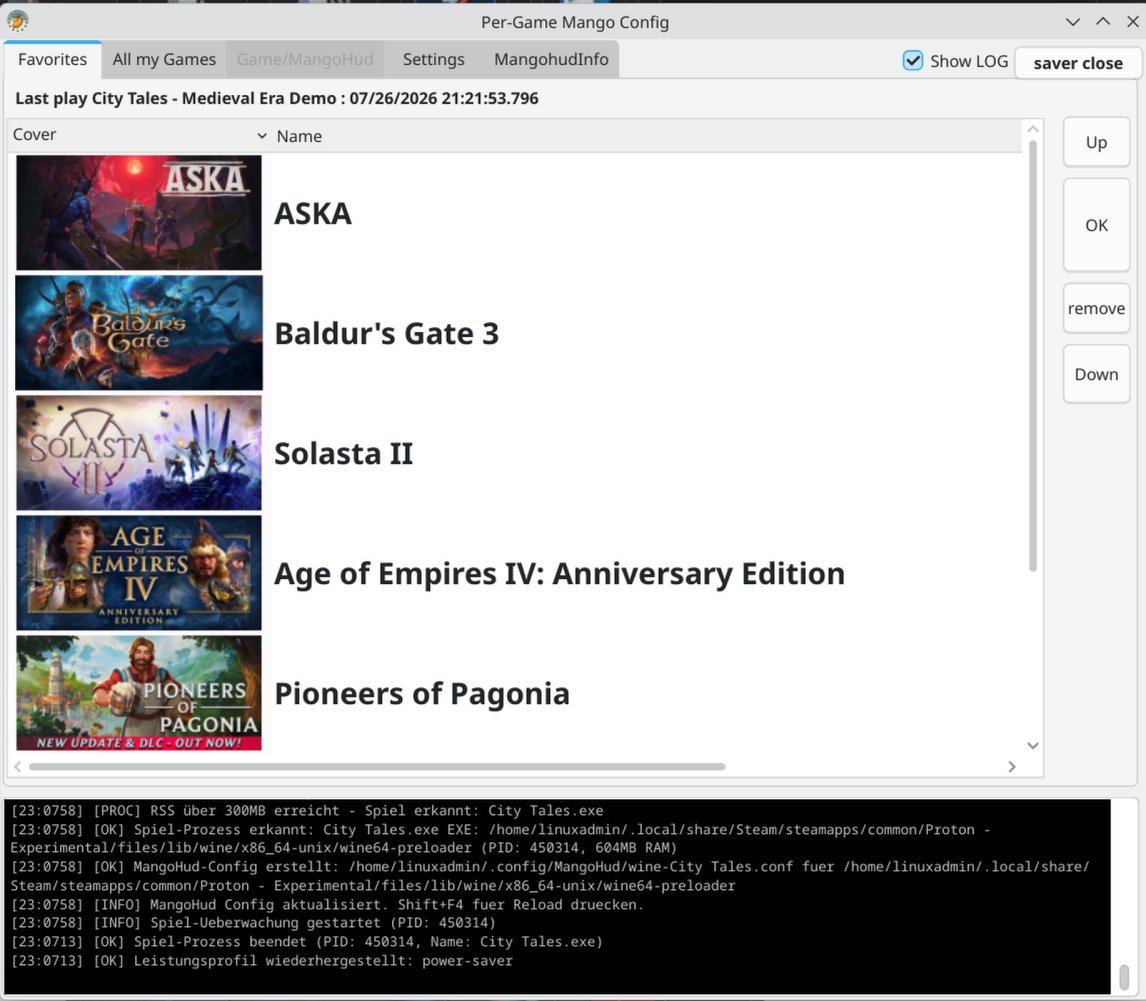1146x1001 pixels.
Task: Click the saver close button
Action: [1078, 63]
